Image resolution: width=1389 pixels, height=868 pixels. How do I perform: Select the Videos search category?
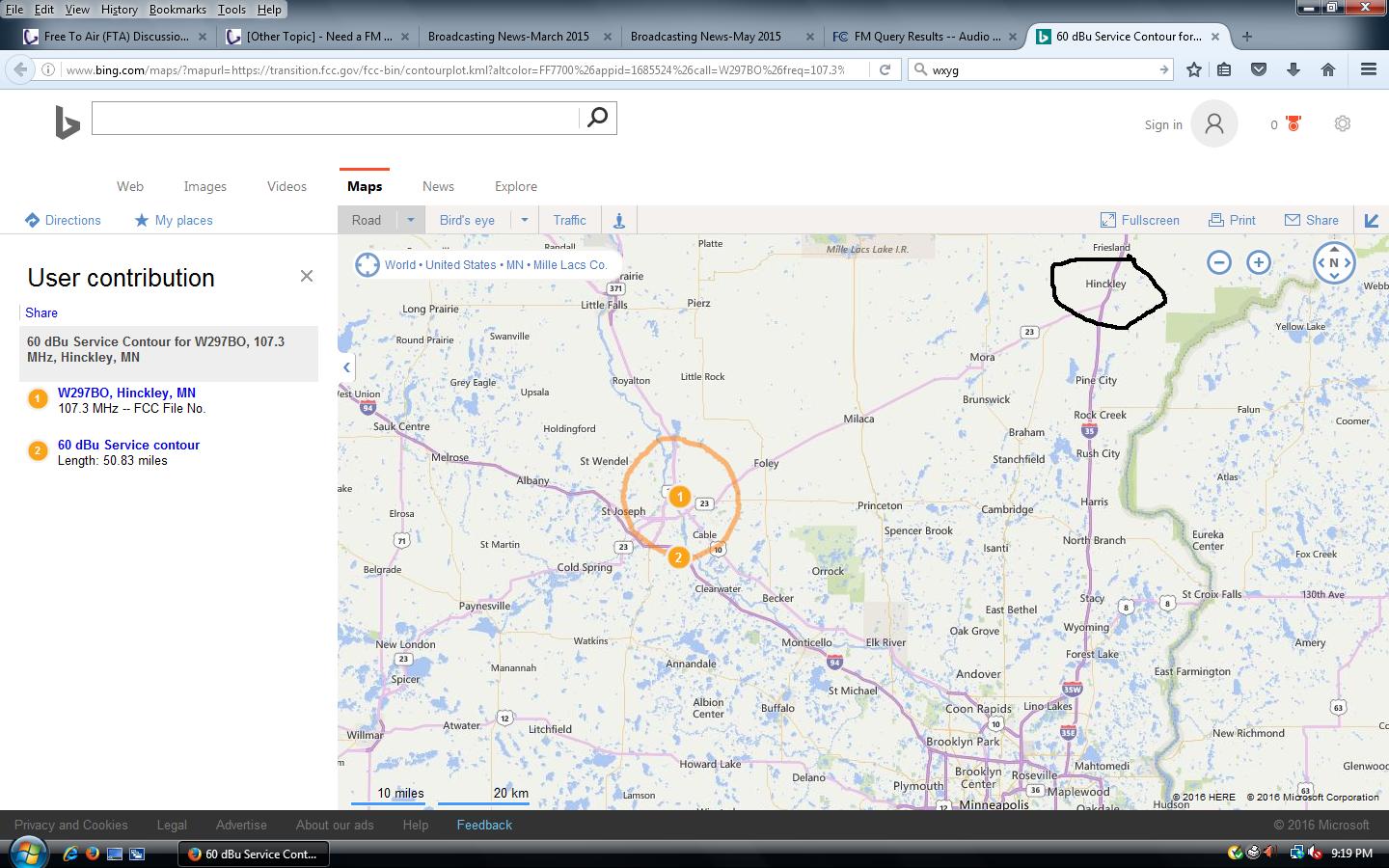pos(286,186)
